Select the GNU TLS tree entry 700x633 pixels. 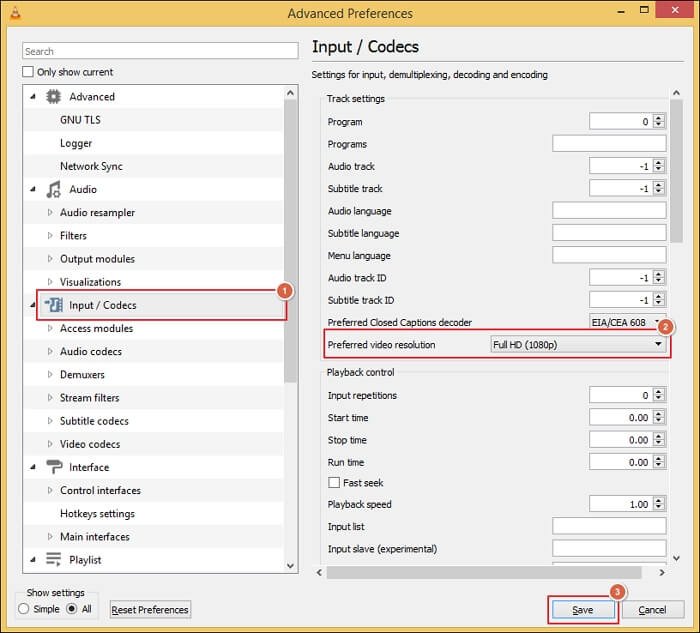[80, 120]
